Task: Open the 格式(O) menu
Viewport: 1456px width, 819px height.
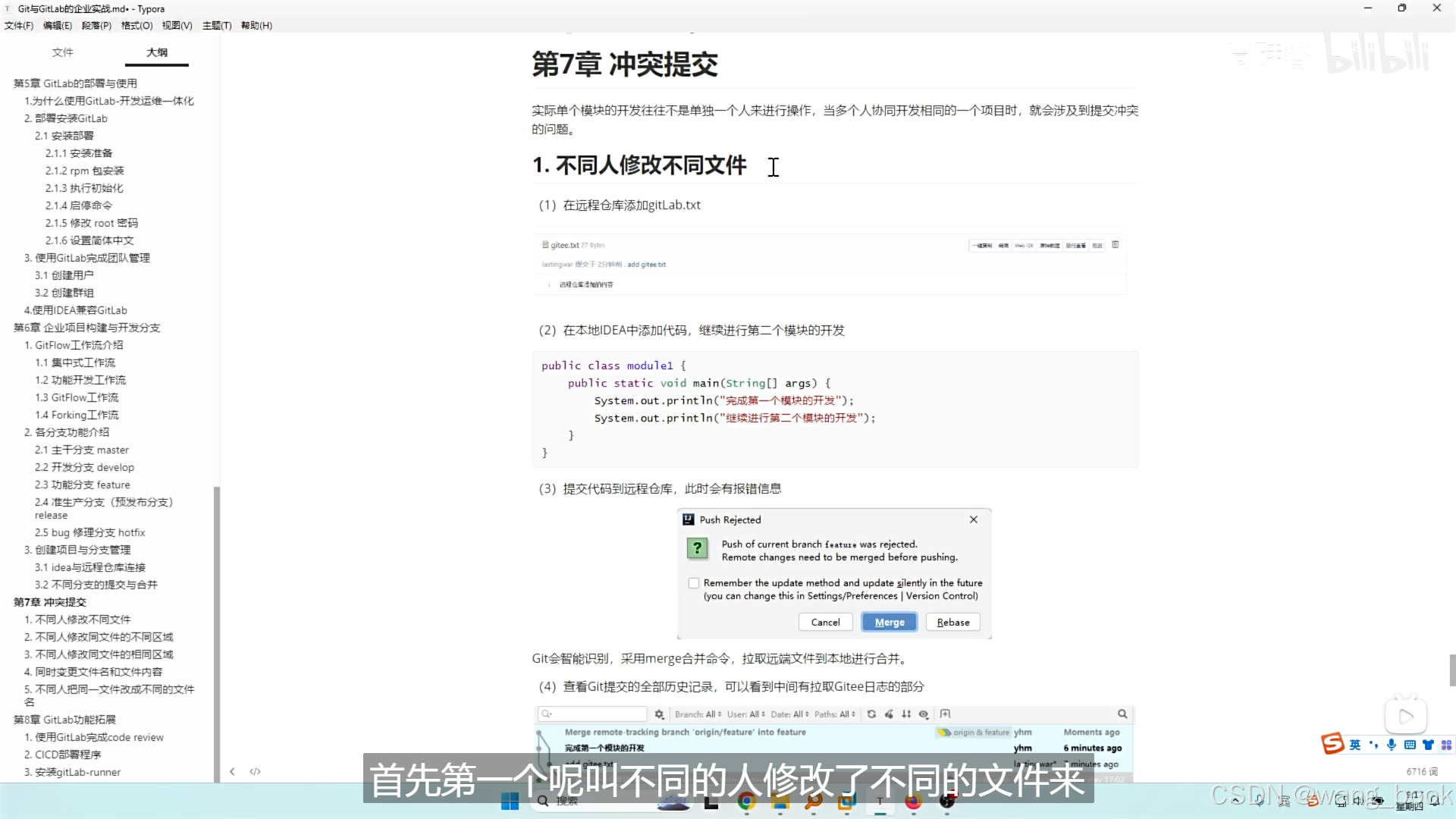Action: [x=137, y=25]
